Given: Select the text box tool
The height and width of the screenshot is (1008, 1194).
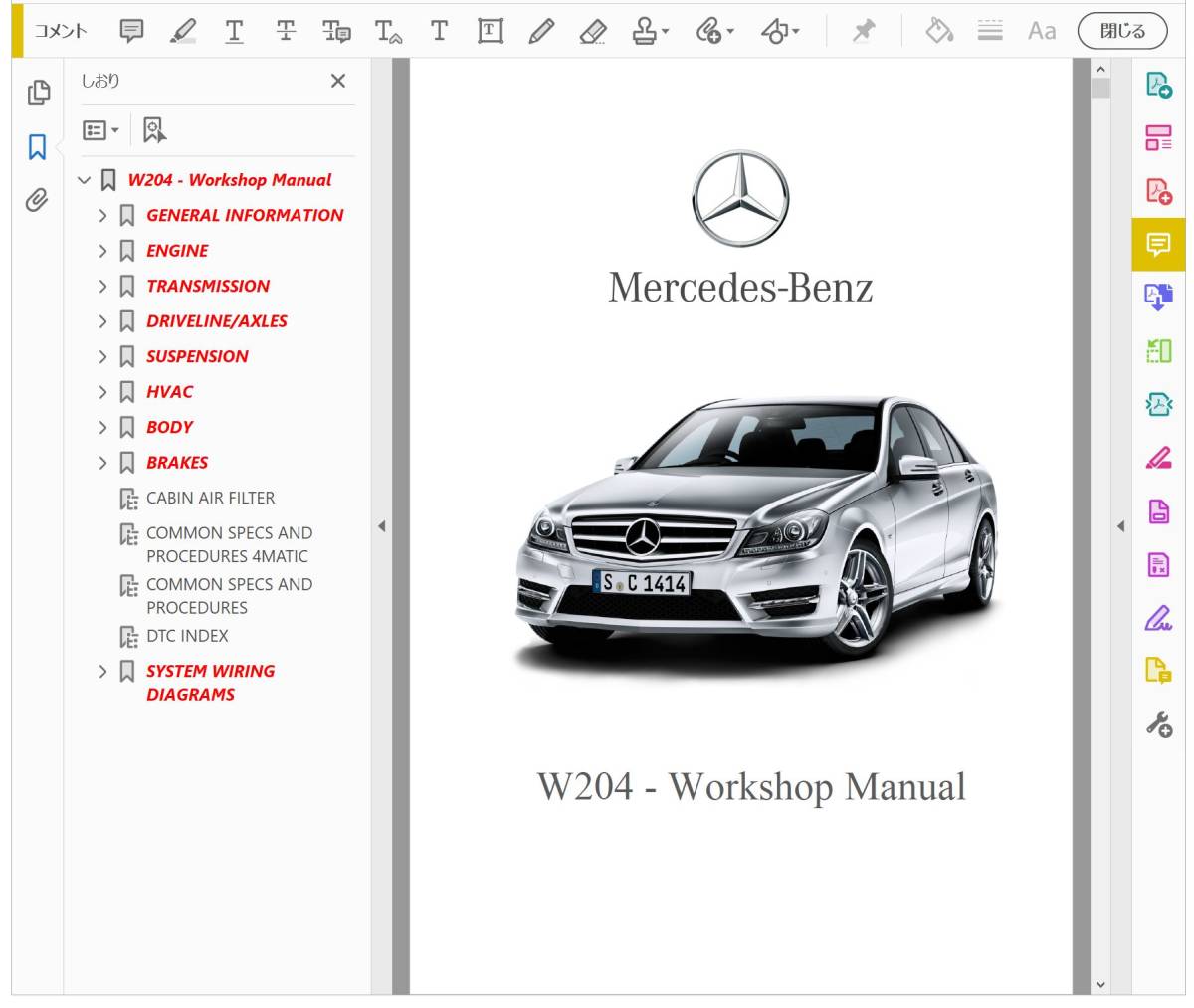Looking at the screenshot, I should [x=490, y=31].
